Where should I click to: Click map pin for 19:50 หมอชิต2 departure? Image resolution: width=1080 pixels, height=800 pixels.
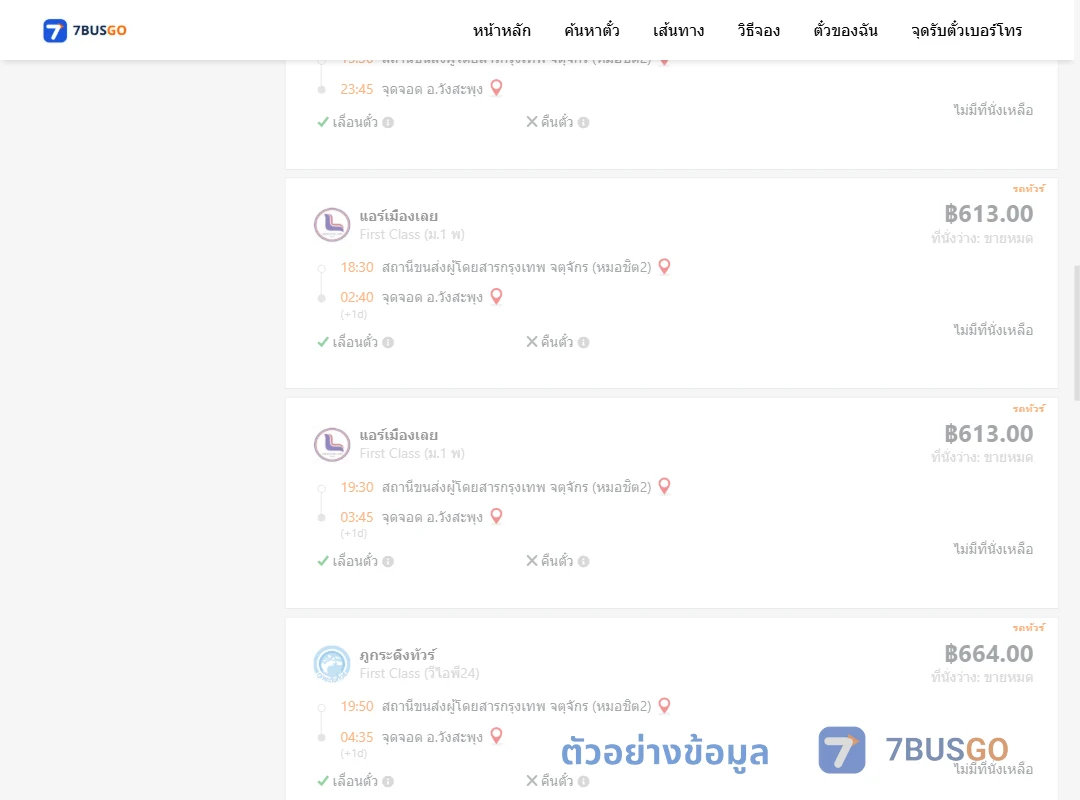click(x=664, y=705)
